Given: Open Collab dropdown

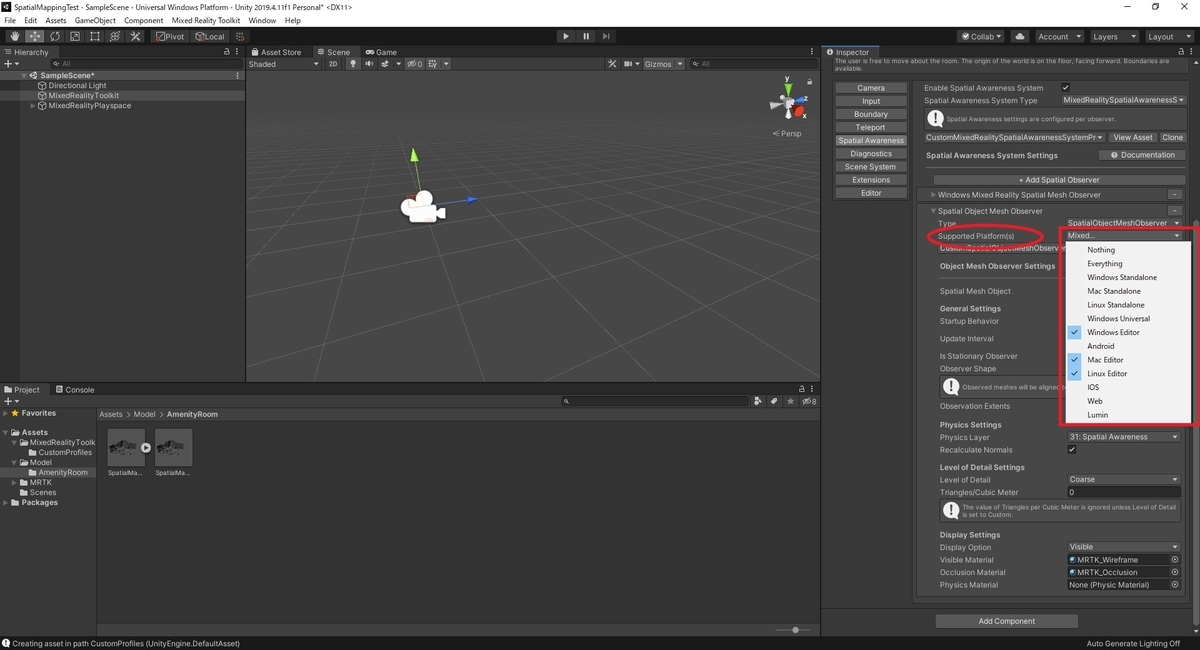Looking at the screenshot, I should pos(982,36).
